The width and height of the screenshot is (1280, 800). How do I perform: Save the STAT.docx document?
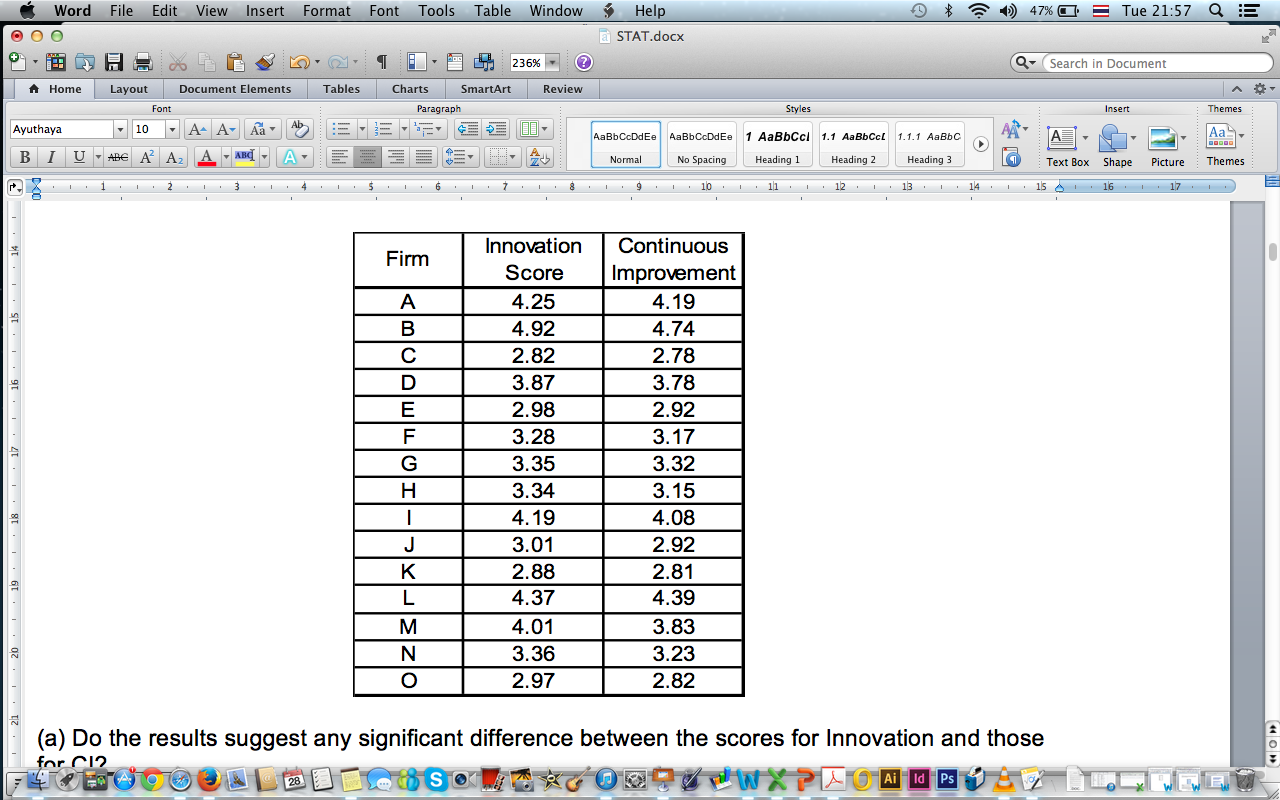[x=113, y=62]
